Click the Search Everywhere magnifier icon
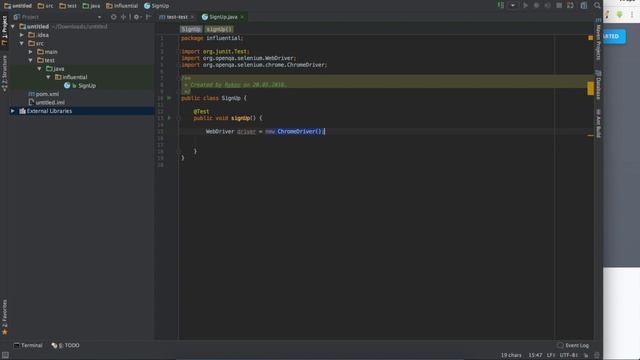640x360 pixels. coord(597,5)
